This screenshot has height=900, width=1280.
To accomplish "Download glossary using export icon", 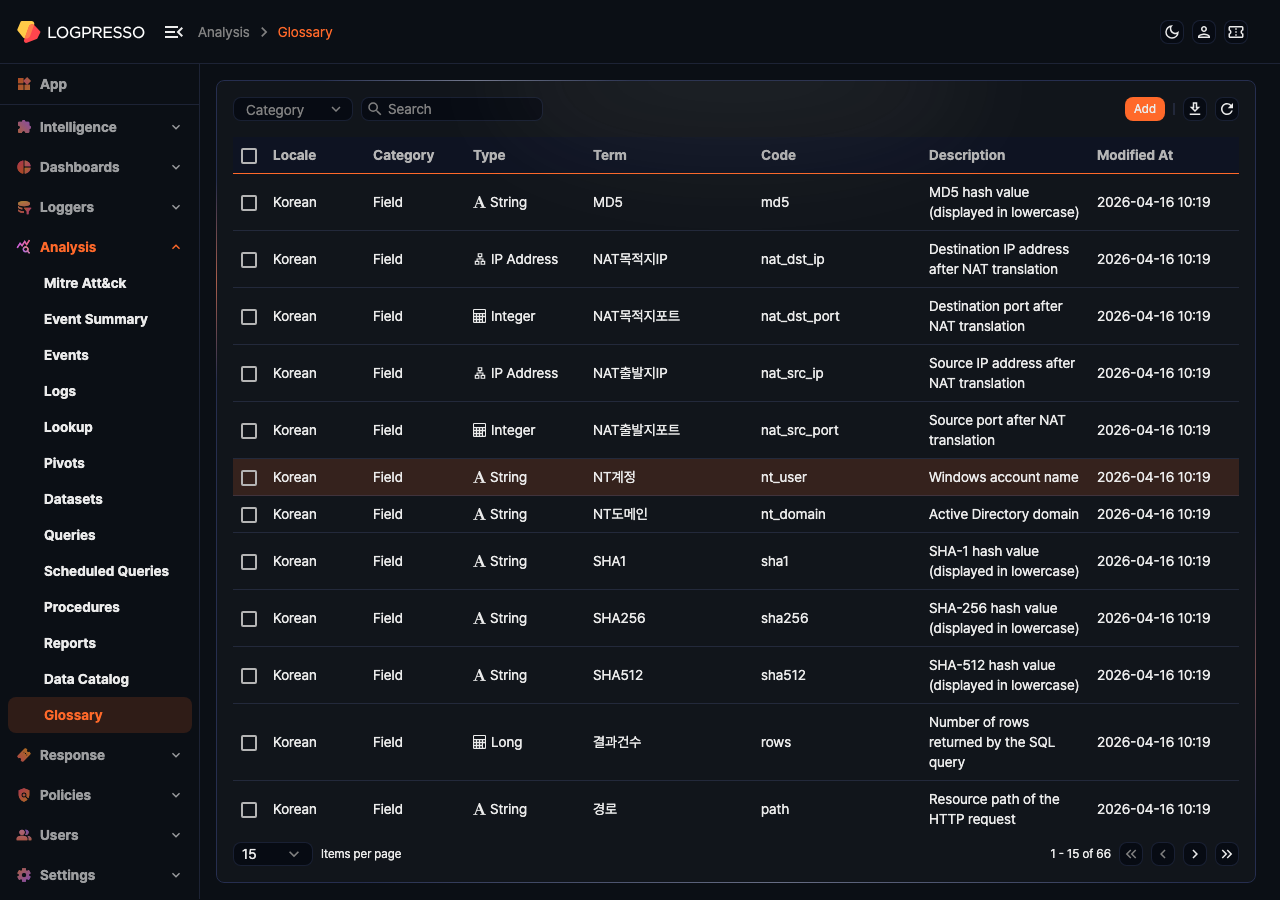I will click(1194, 109).
